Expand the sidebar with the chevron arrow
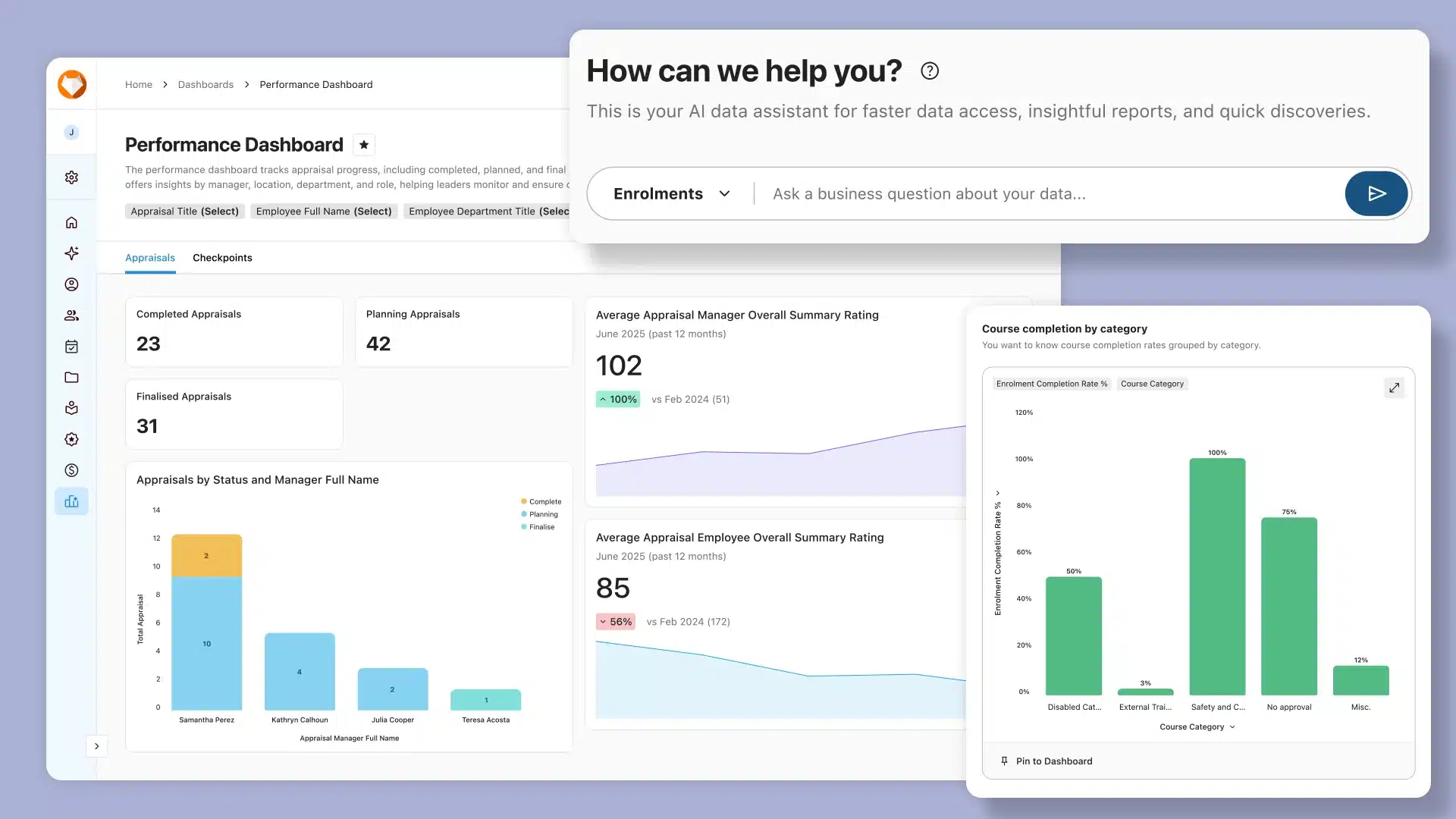Viewport: 1456px width, 819px height. pos(96,746)
